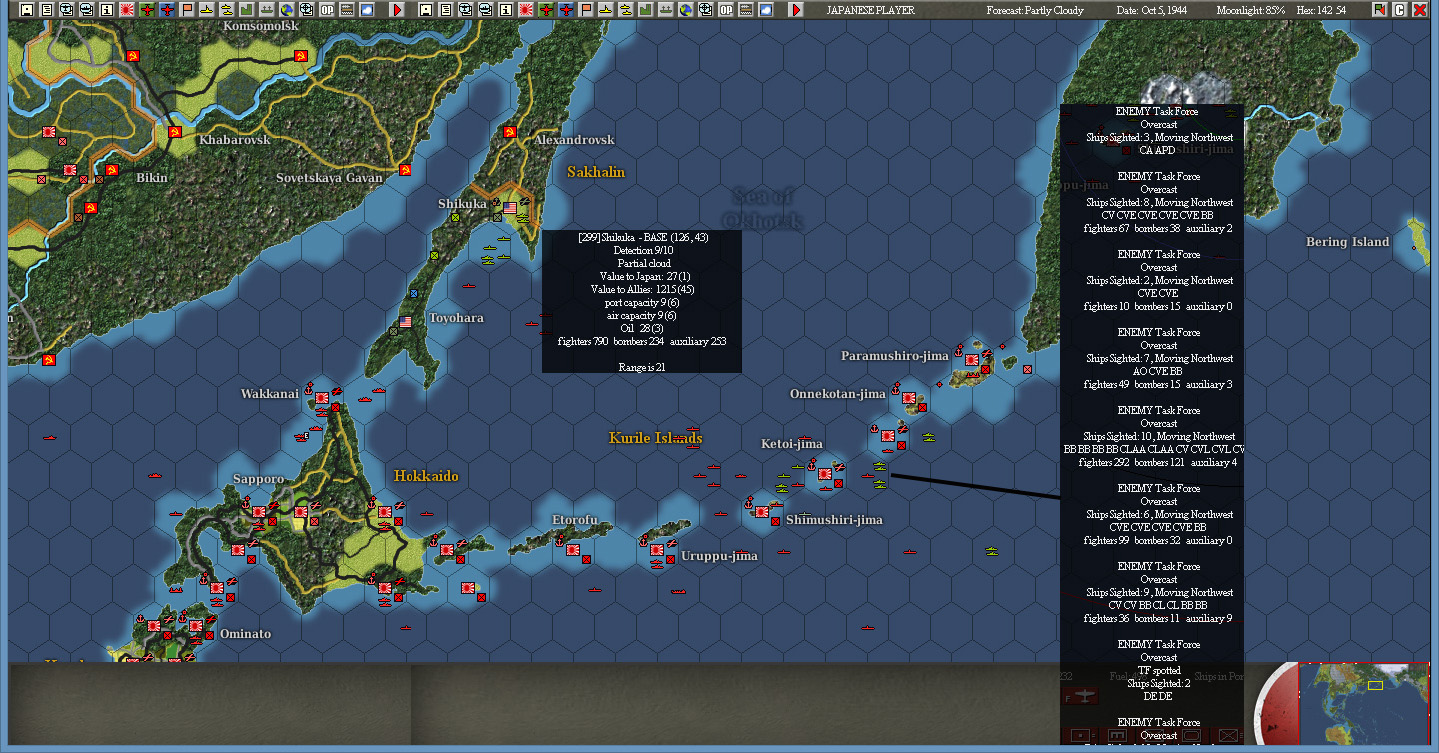This screenshot has width=1439, height=753.
Task: Open the colored globe icon in the right toolbar set
Action: [686, 10]
